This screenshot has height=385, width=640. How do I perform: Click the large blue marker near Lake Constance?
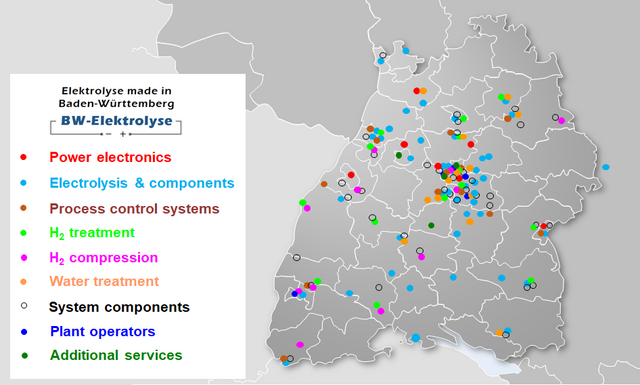416,338
